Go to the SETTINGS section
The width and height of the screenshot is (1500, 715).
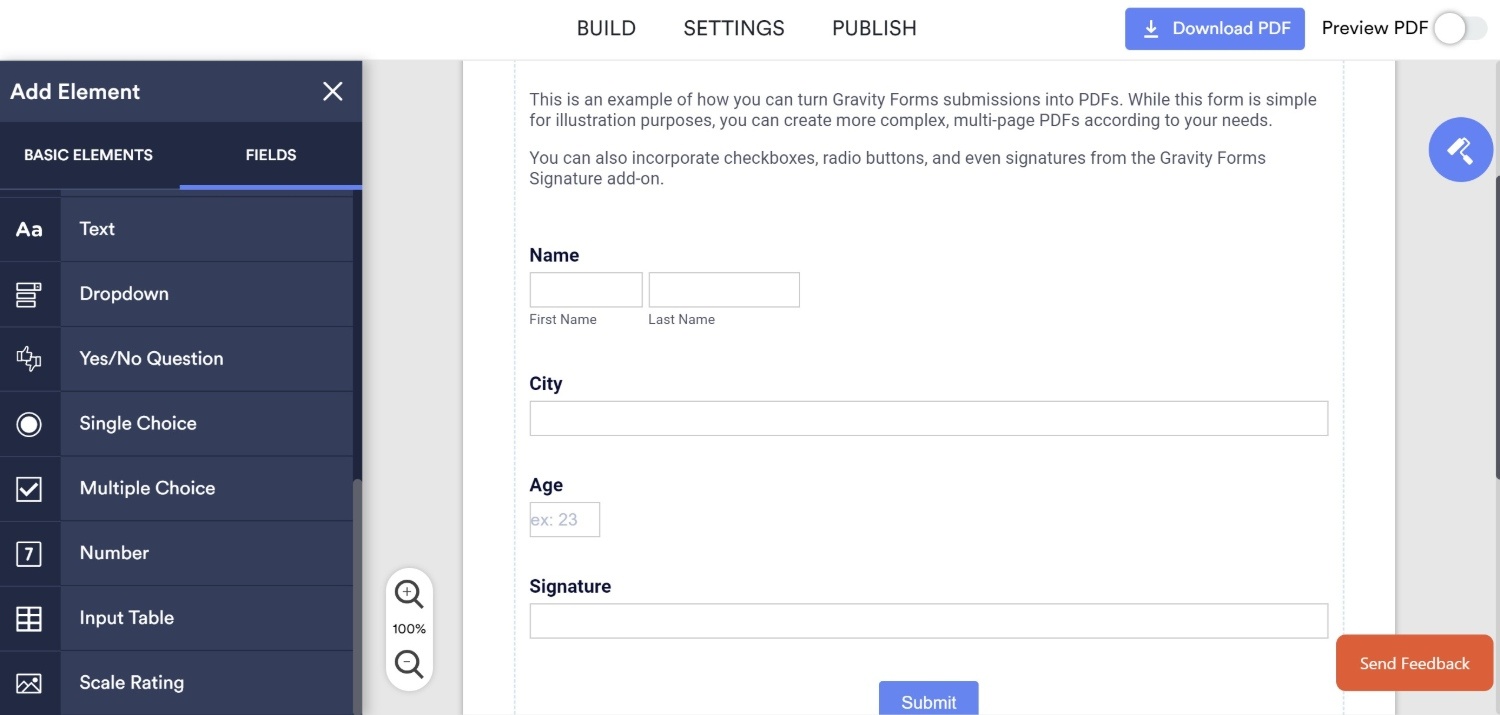733,27
